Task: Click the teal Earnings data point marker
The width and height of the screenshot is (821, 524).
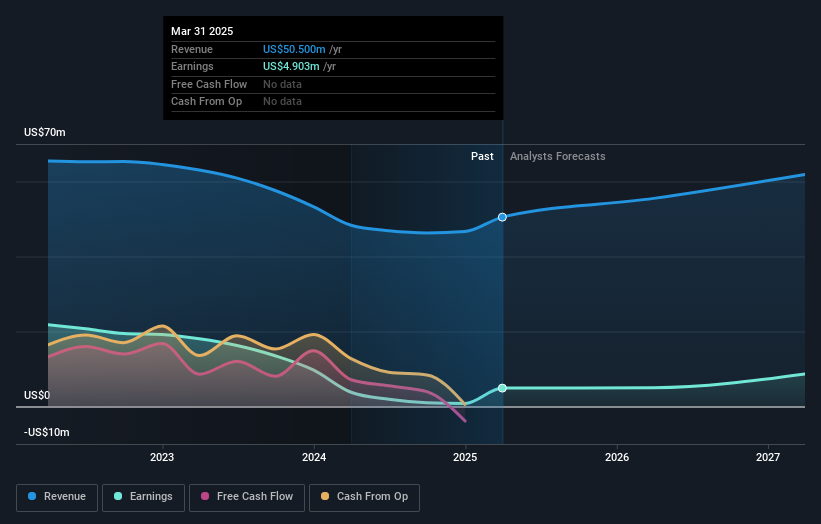Action: pos(502,388)
